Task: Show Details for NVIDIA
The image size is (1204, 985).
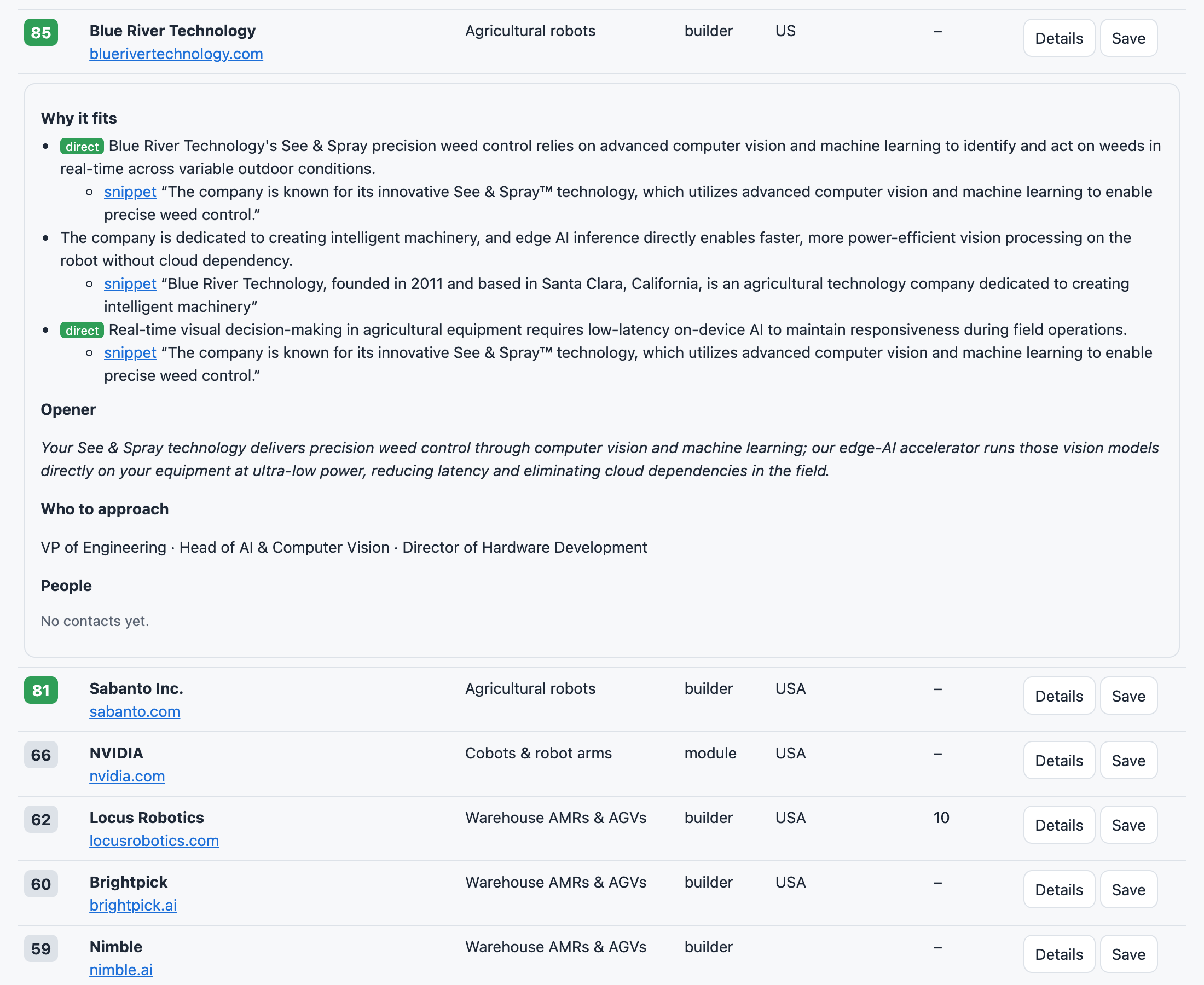Action: tap(1059, 760)
